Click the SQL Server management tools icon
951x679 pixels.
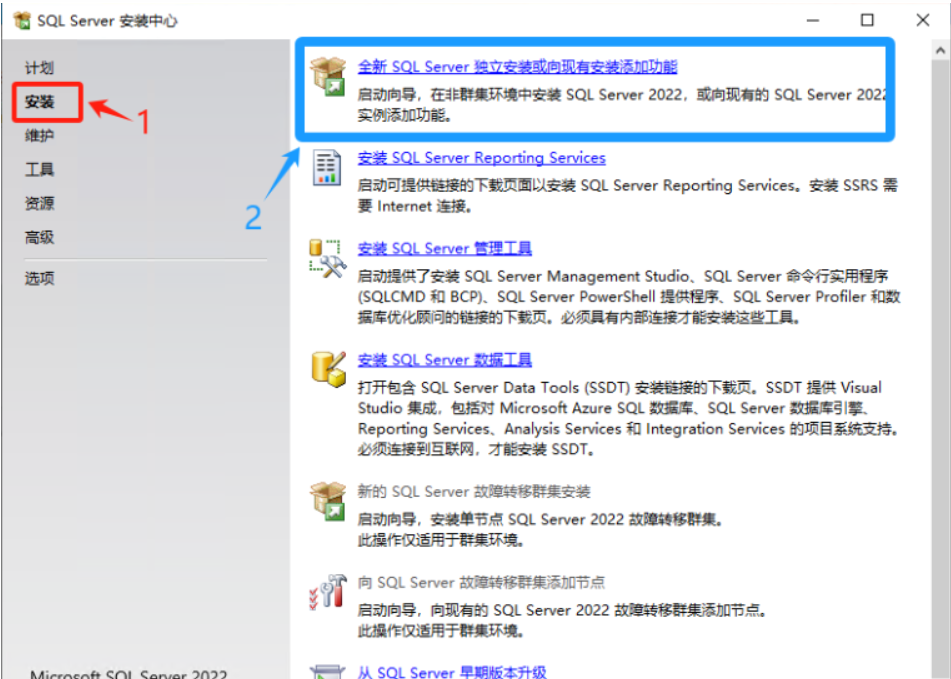coord(328,258)
